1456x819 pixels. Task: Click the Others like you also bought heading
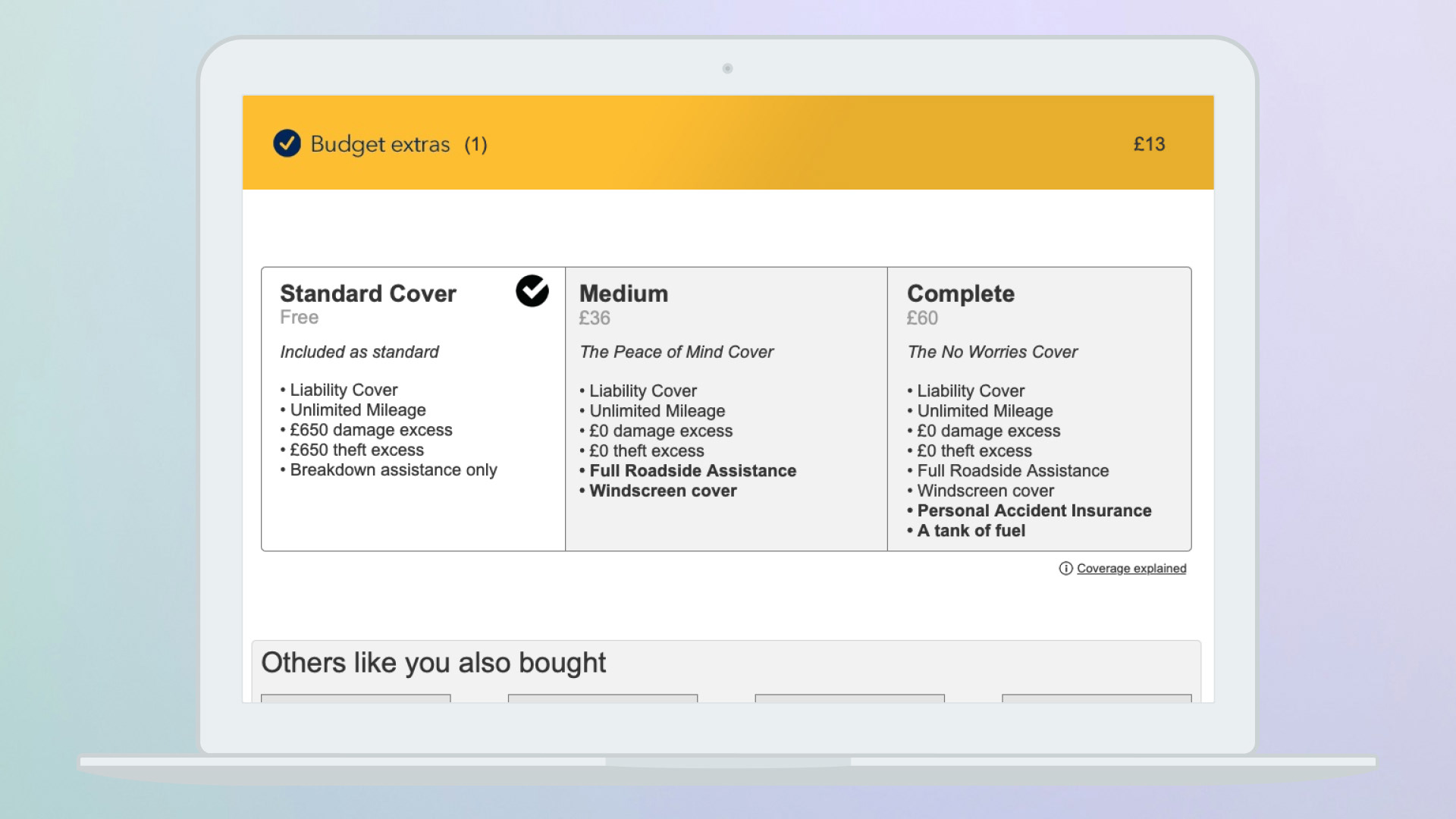(x=433, y=662)
